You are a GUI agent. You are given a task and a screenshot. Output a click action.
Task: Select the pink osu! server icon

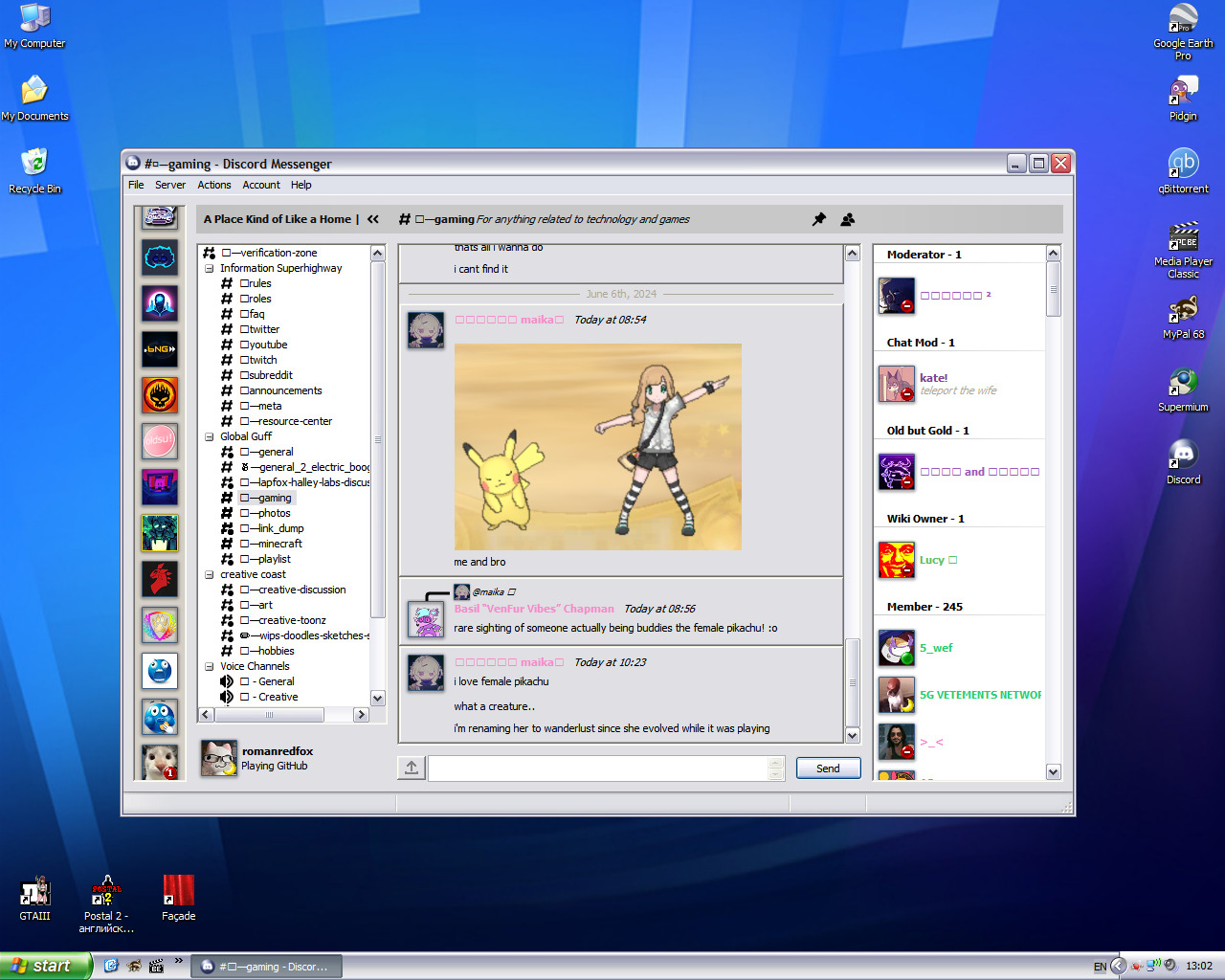[160, 441]
